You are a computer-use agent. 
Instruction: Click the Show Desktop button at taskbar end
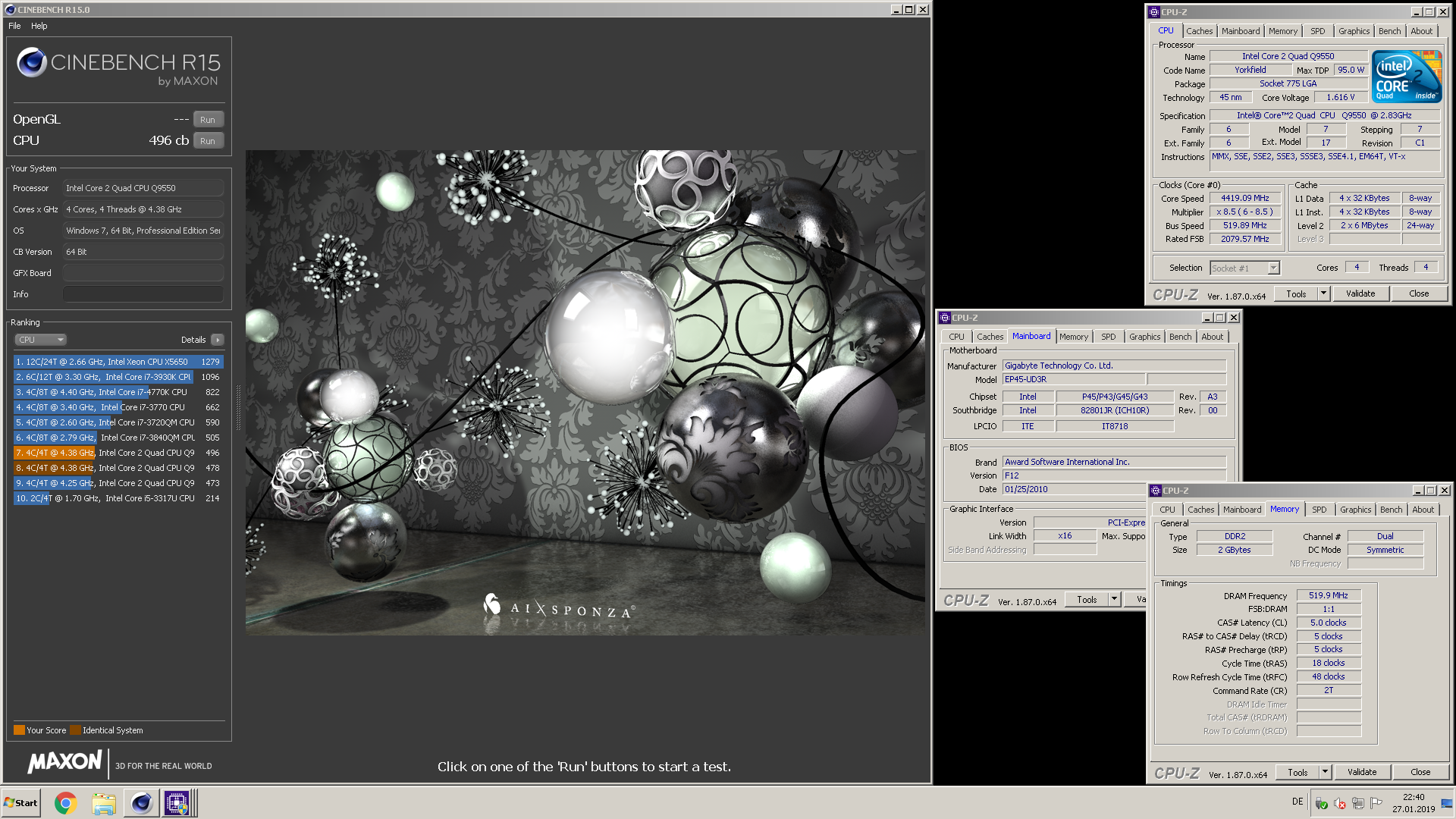1448,803
